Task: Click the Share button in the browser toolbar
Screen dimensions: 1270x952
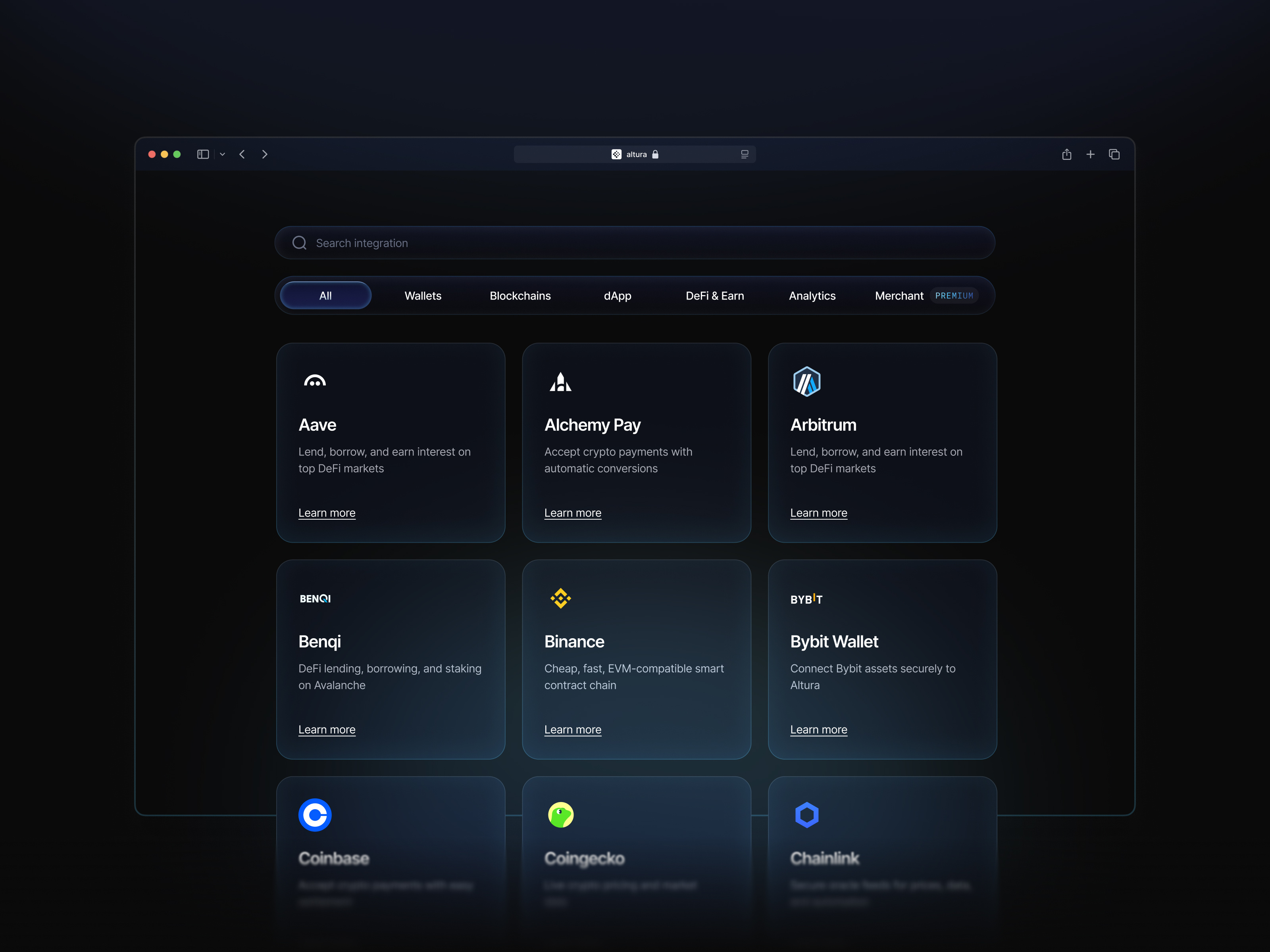Action: 1067,154
